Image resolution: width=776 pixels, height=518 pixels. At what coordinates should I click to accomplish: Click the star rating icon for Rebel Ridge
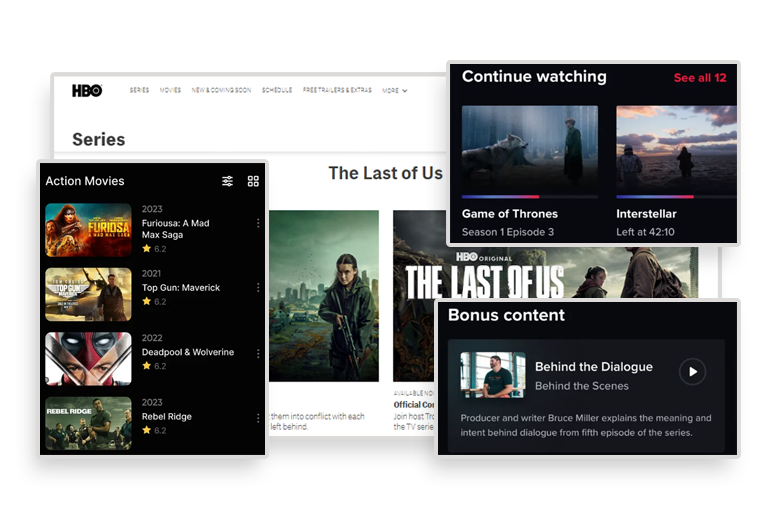click(146, 430)
